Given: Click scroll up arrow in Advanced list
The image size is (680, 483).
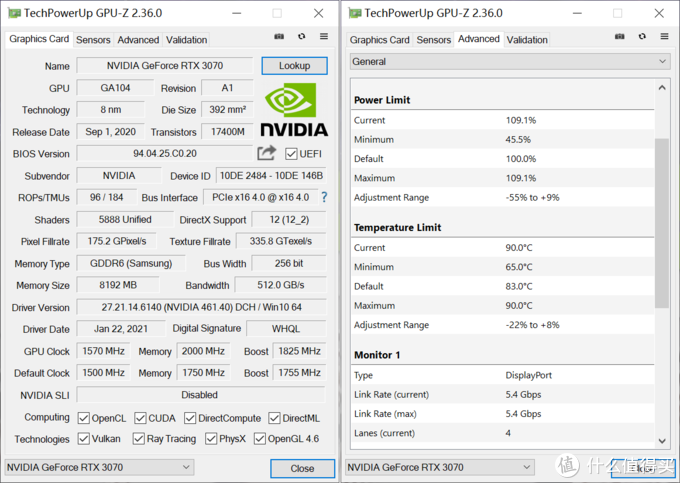Looking at the screenshot, I should tap(662, 88).
